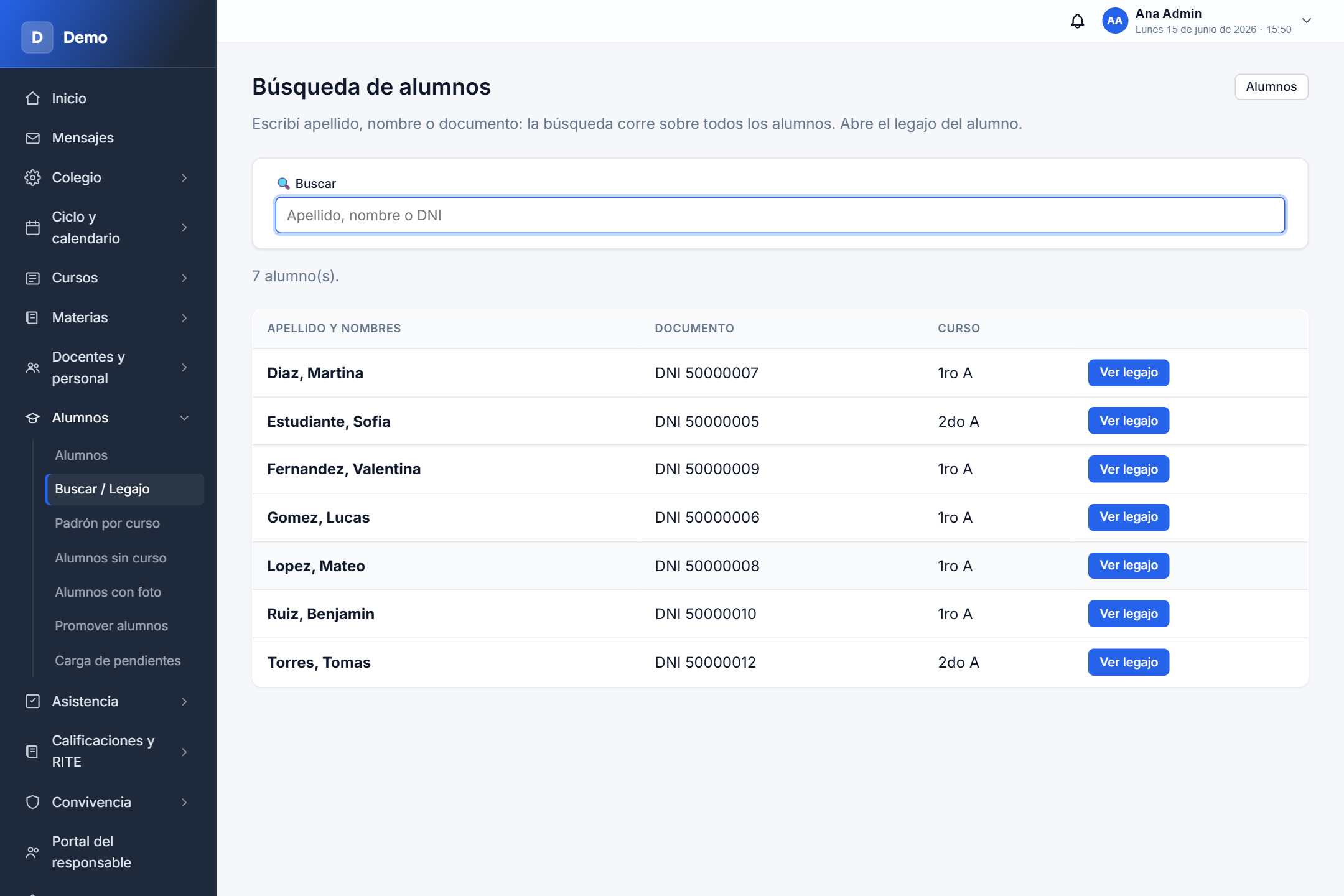Click the Inicio home icon
Viewport: 1344px width, 896px height.
(32, 98)
